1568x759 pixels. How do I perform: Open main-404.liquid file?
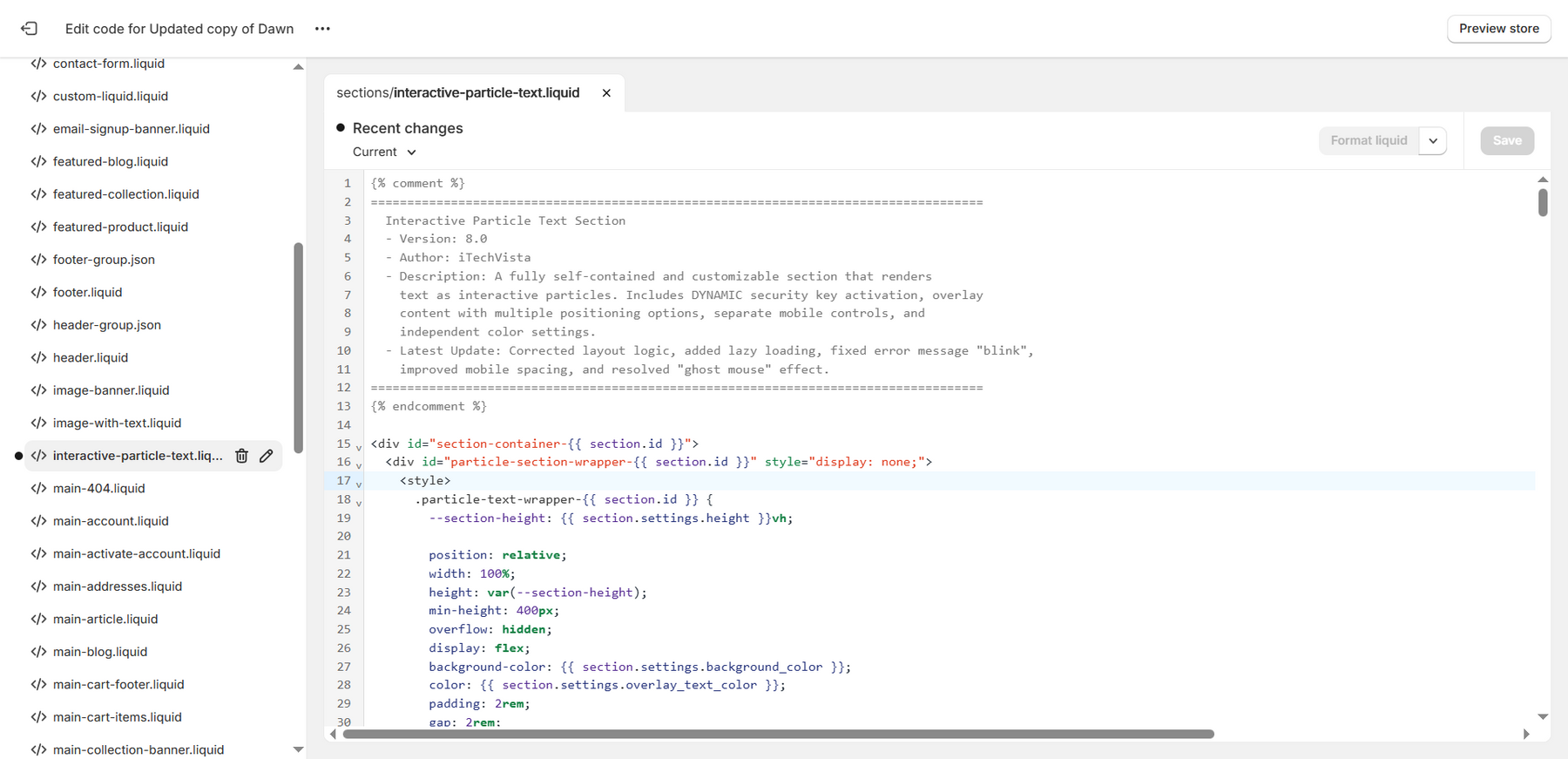99,488
